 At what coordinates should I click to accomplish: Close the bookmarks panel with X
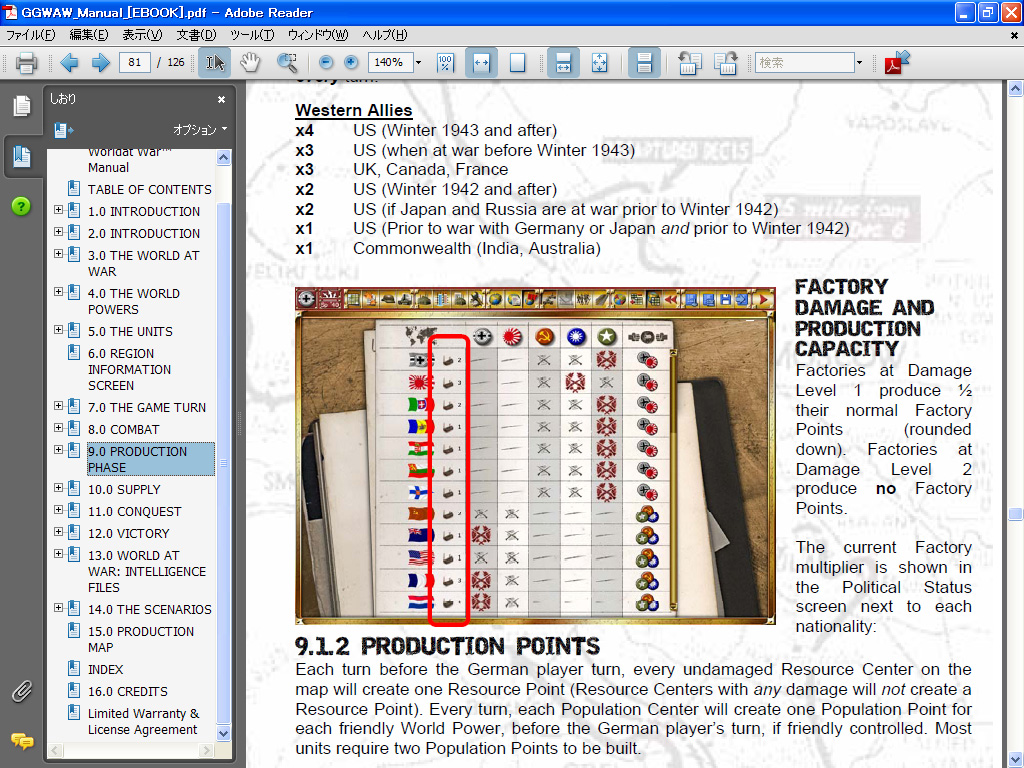(221, 99)
